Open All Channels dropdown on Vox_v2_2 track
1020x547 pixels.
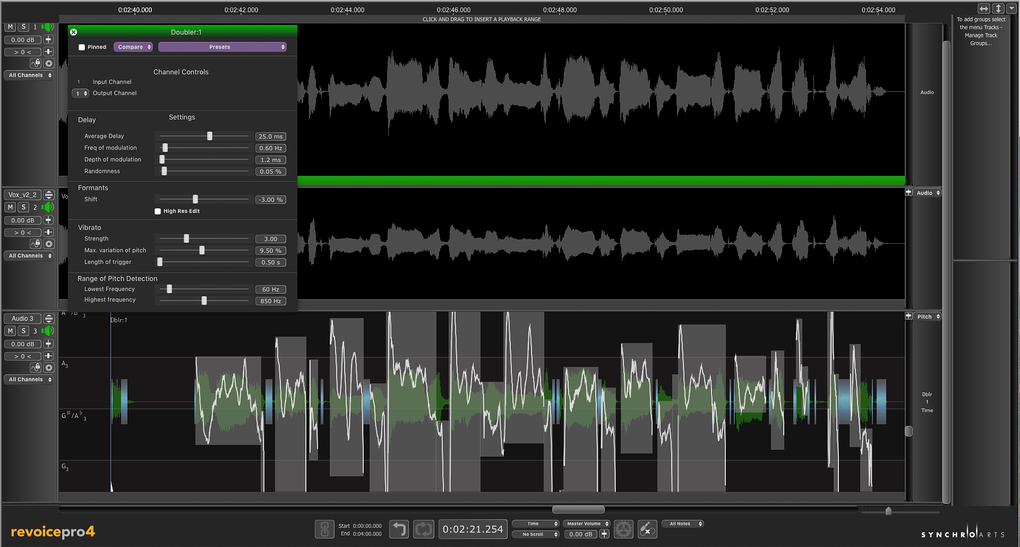pyautogui.click(x=29, y=256)
